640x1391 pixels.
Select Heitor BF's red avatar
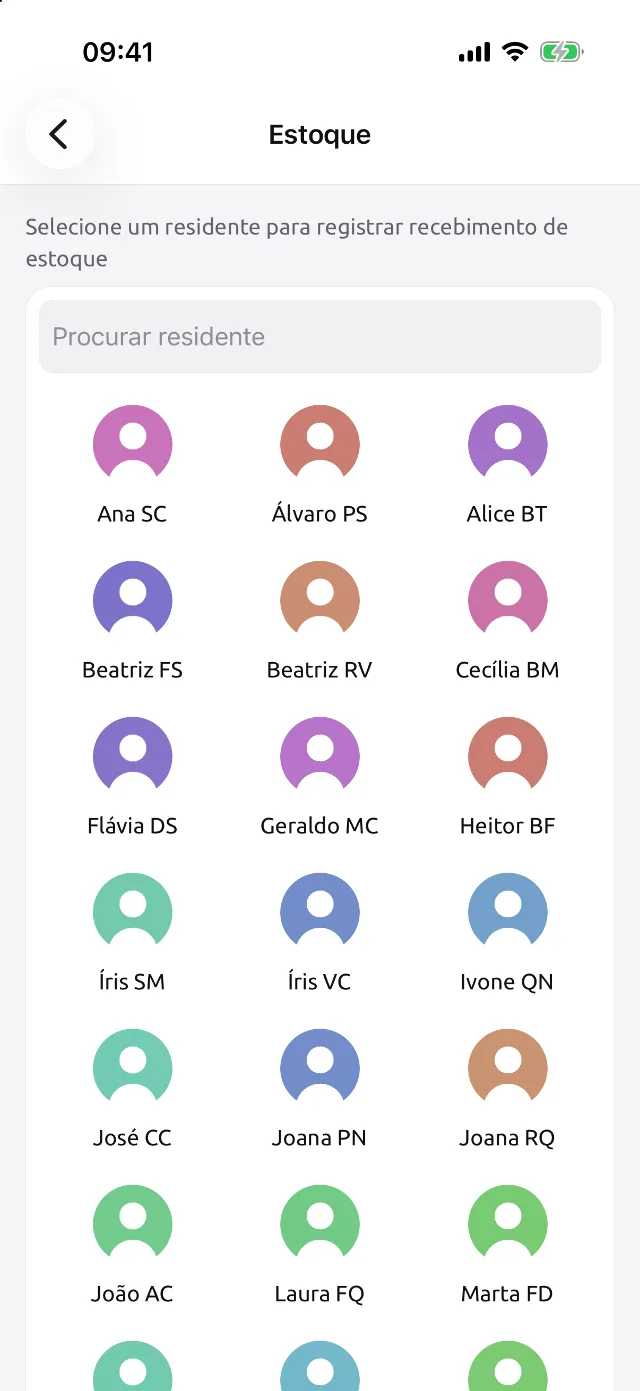[507, 756]
